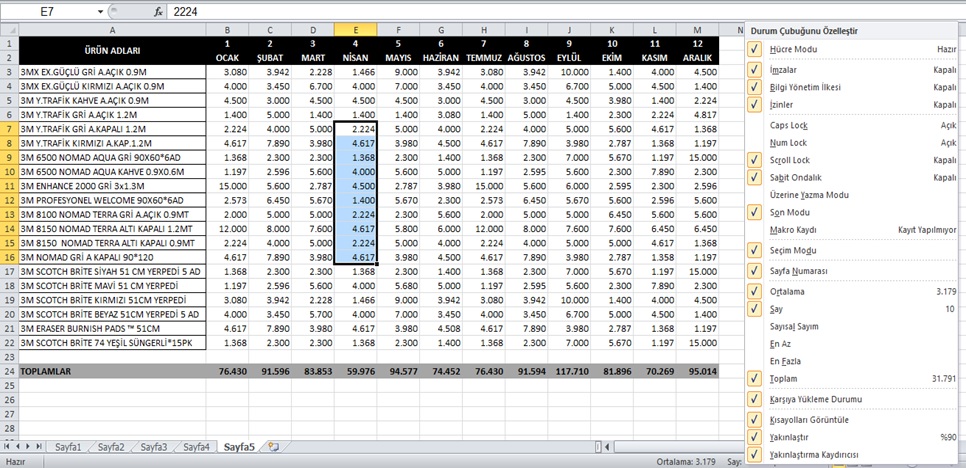Open the Name Box dropdown arrow
Screen dimensions: 966x468
100,12
